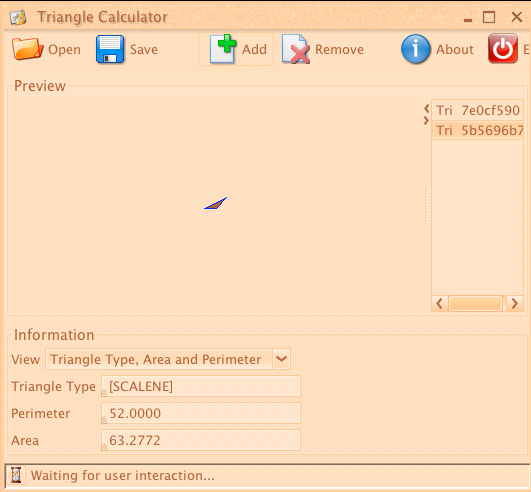Click the Open folder icon
The height and width of the screenshot is (492, 531).
coord(27,49)
